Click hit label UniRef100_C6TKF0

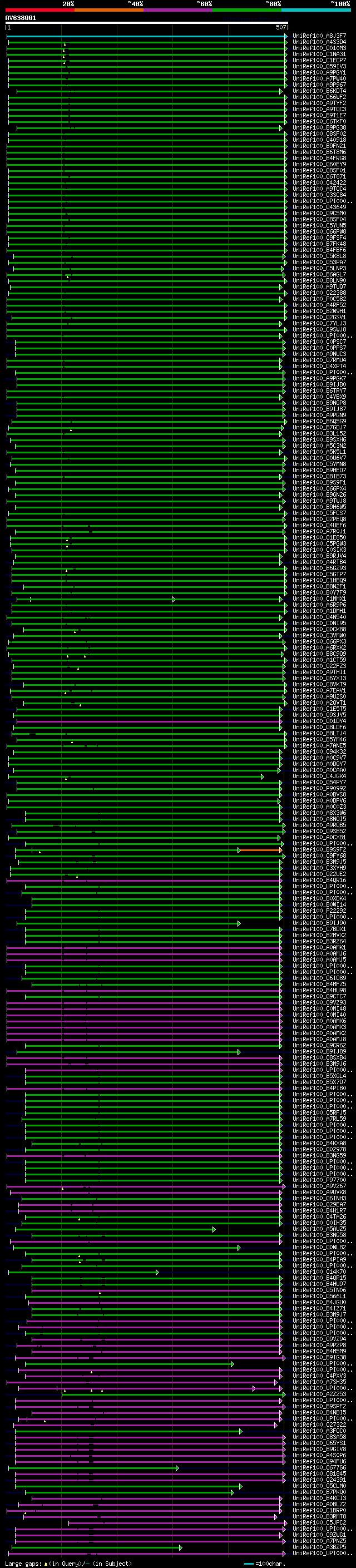point(319,121)
